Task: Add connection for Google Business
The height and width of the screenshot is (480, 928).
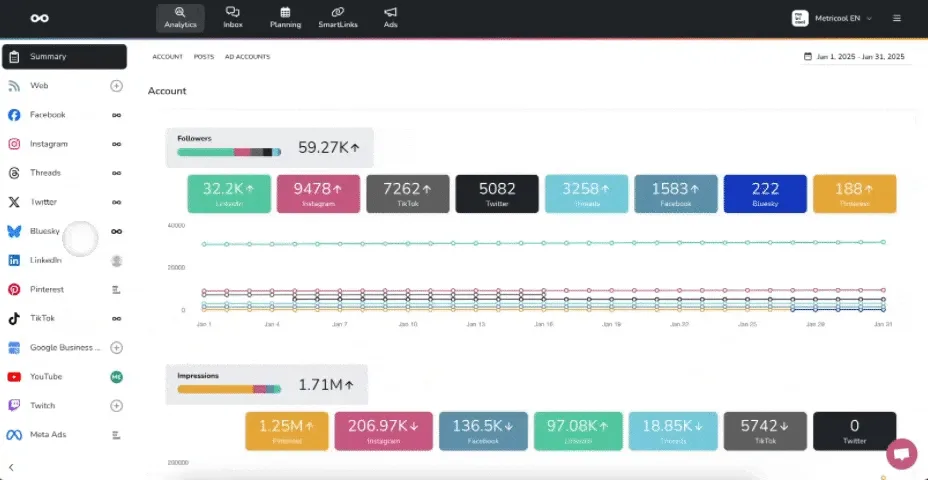Action: click(x=116, y=347)
